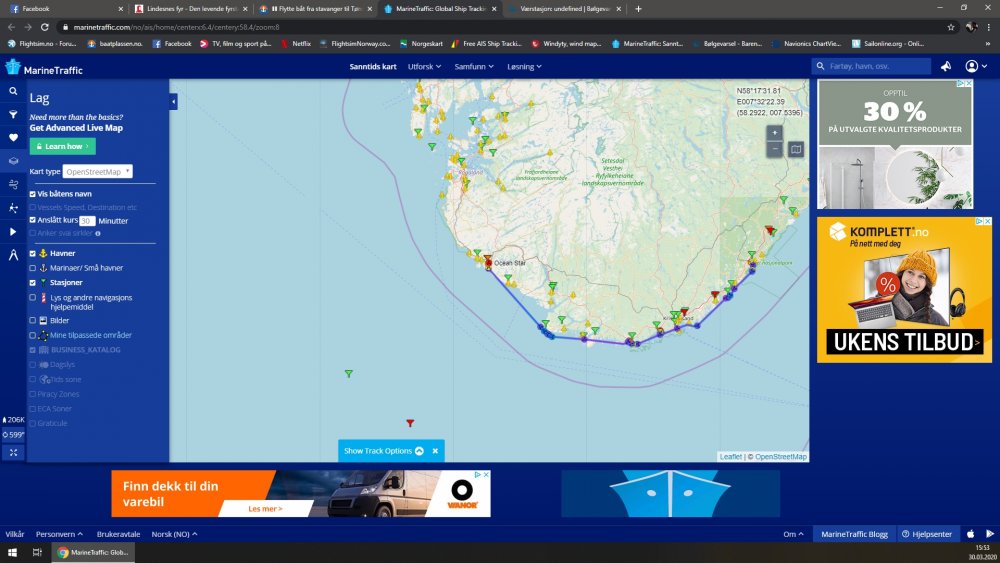Viewport: 1000px width, 563px height.
Task: Switch to 'Flytte båt fra stavanger' tab
Action: coord(316,9)
